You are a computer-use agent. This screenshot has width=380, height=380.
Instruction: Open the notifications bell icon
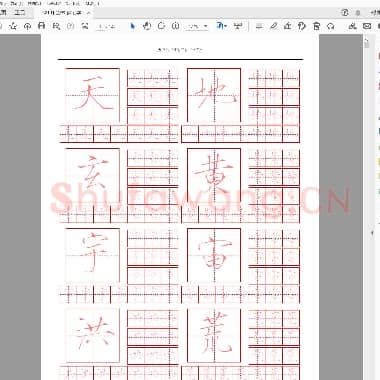[x=358, y=13]
